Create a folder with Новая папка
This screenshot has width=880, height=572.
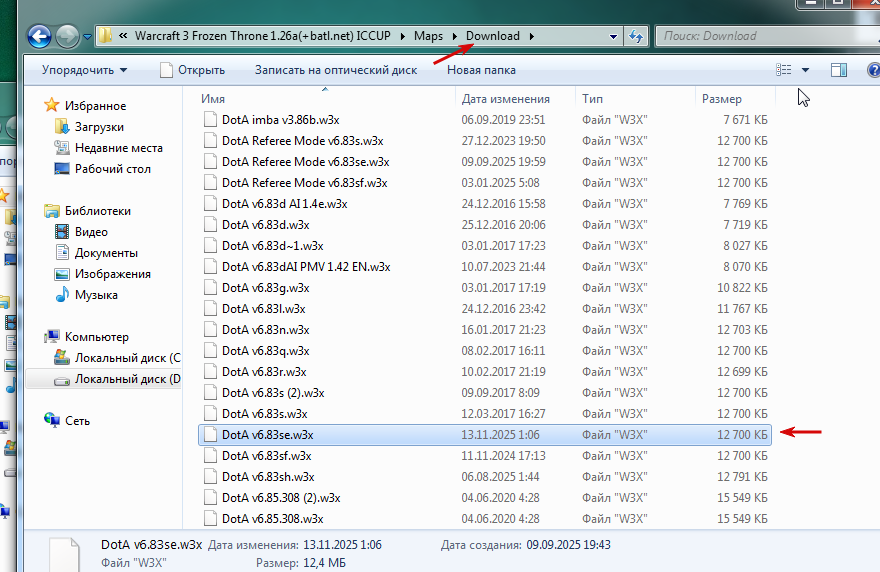481,70
